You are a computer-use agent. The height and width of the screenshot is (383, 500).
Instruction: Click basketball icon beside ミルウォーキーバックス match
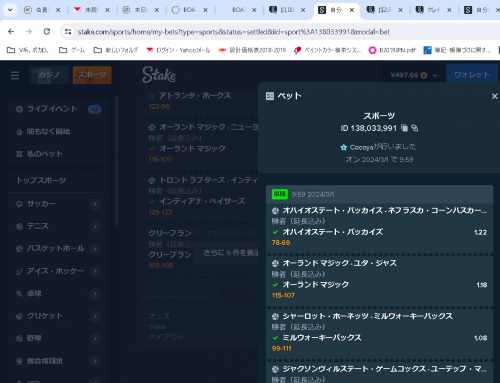[275, 316]
